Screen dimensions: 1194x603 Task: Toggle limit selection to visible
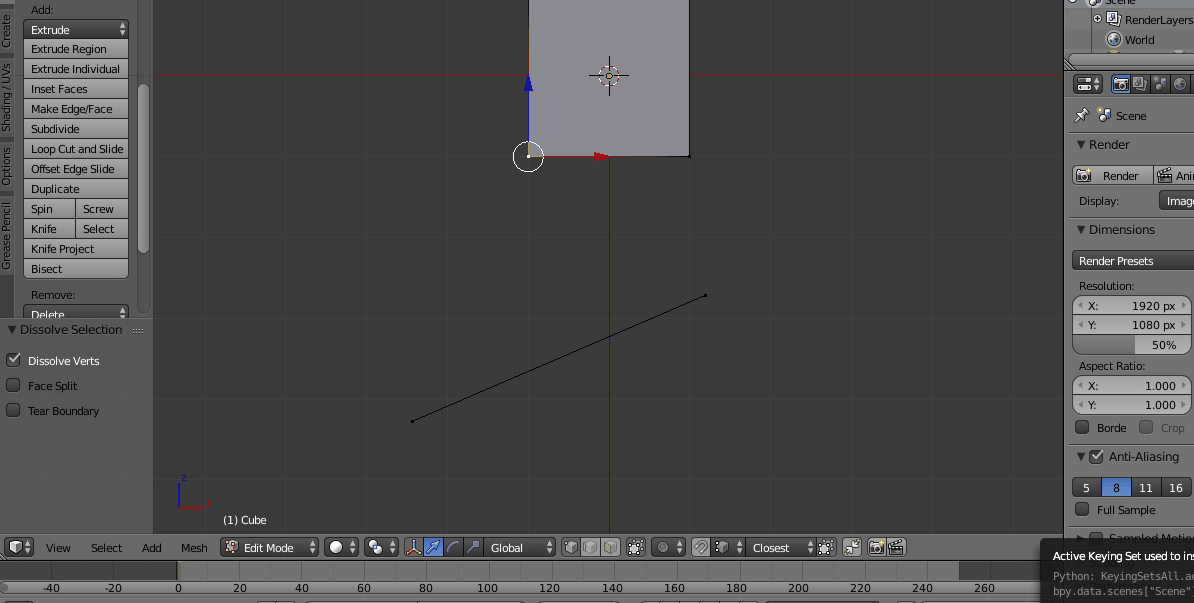click(636, 547)
